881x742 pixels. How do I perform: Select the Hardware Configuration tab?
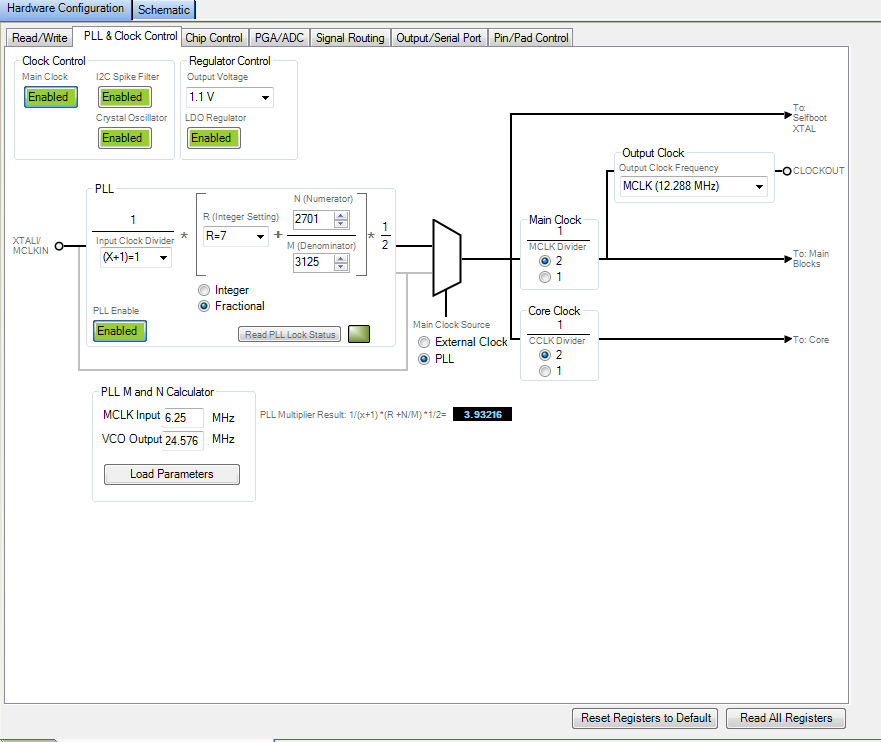pos(65,8)
